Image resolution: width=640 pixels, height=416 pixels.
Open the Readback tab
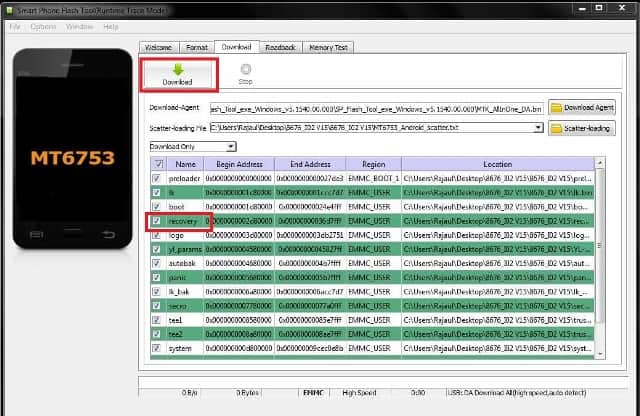pos(280,47)
